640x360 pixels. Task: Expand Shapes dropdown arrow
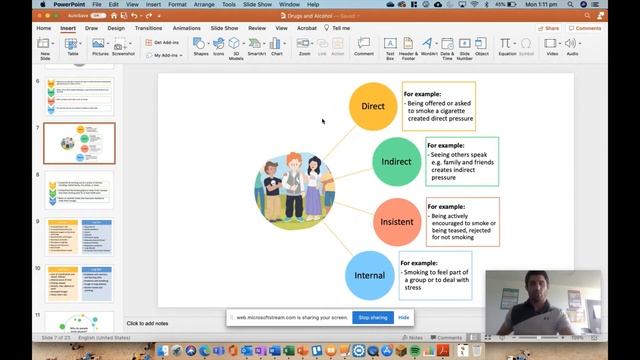coord(208,43)
